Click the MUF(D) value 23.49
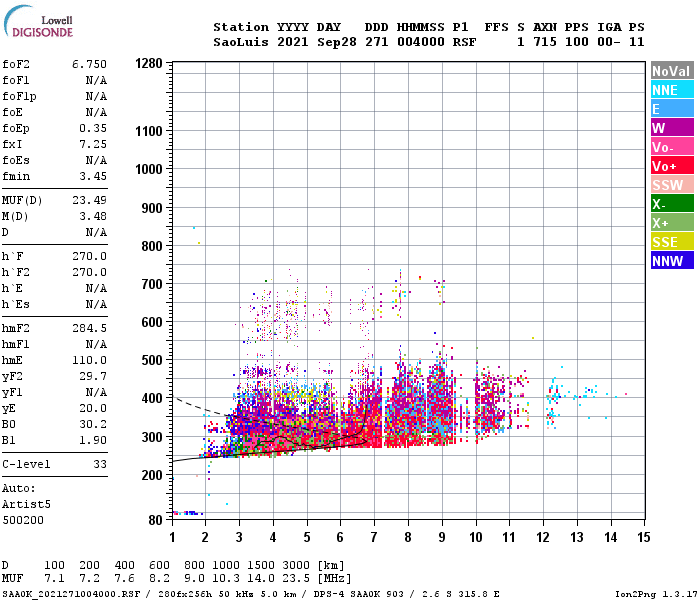This screenshot has height=600, width=700. pyautogui.click(x=90, y=200)
